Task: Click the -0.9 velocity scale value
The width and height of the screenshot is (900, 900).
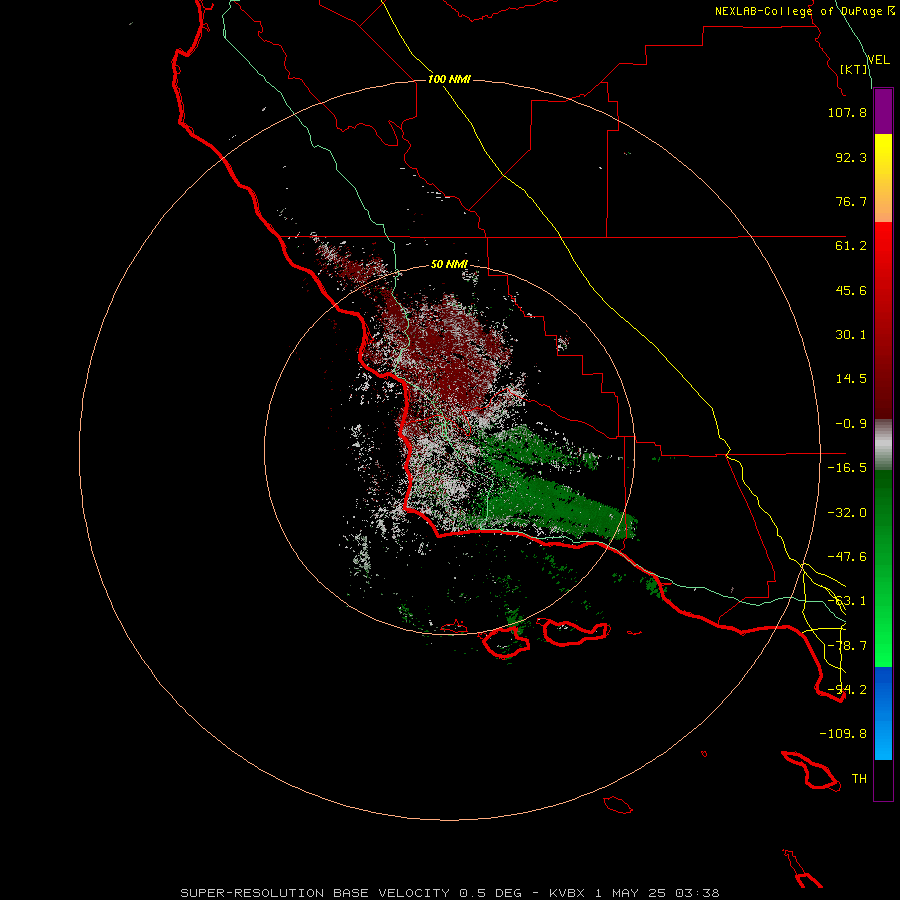Action: tap(851, 424)
